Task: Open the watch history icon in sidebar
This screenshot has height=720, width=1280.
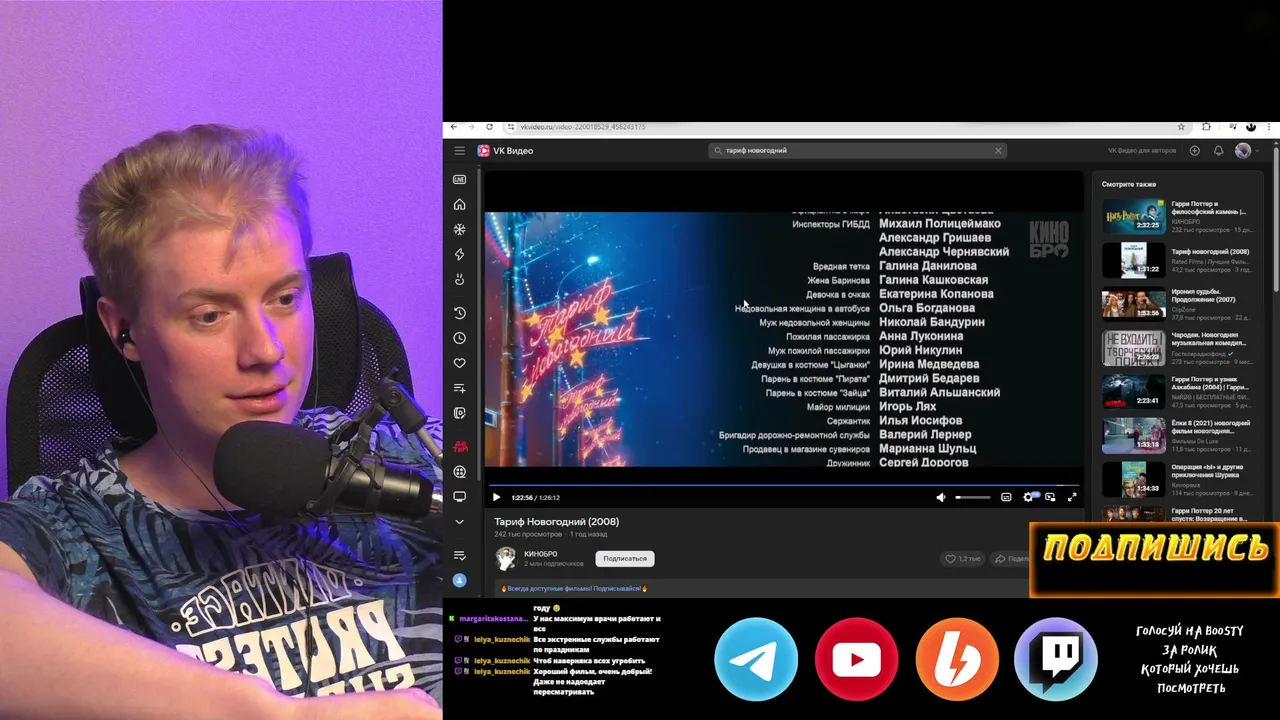Action: click(459, 313)
